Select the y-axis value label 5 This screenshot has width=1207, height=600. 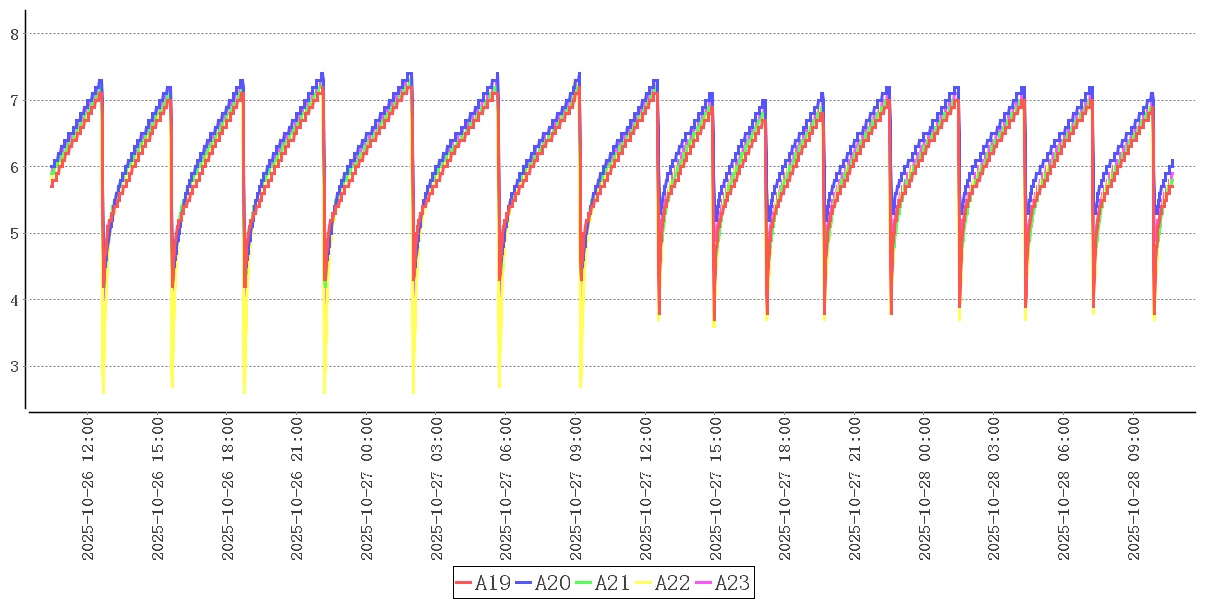click(14, 234)
